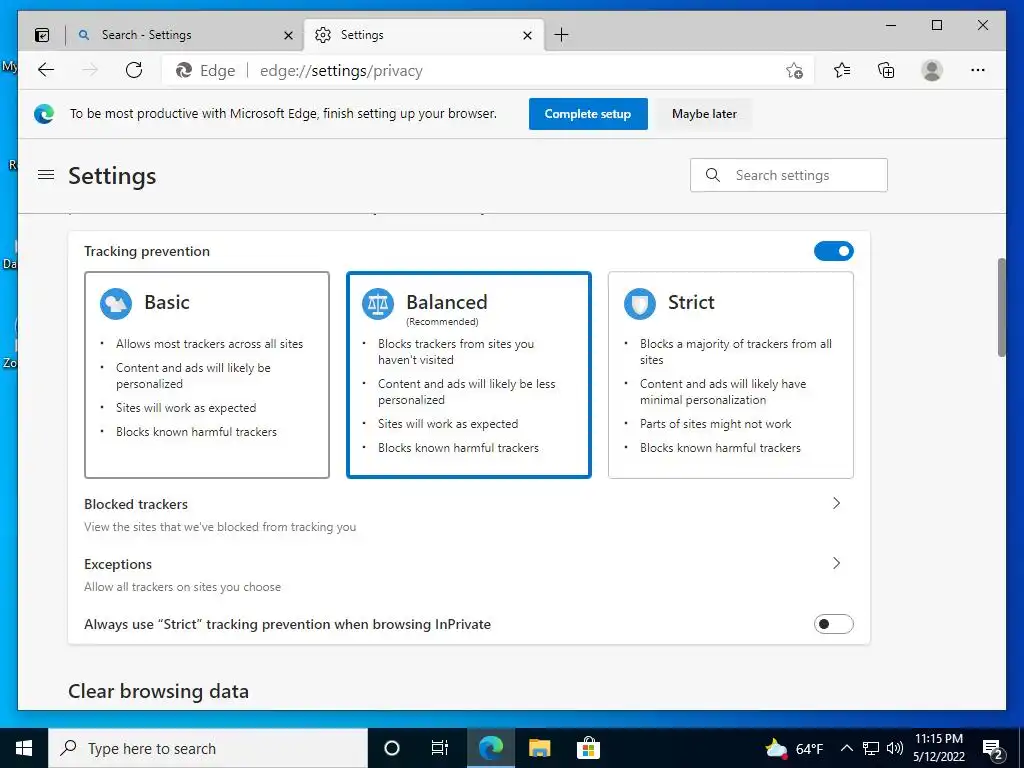Open the notification center icon
1024x768 pixels.
[993, 750]
